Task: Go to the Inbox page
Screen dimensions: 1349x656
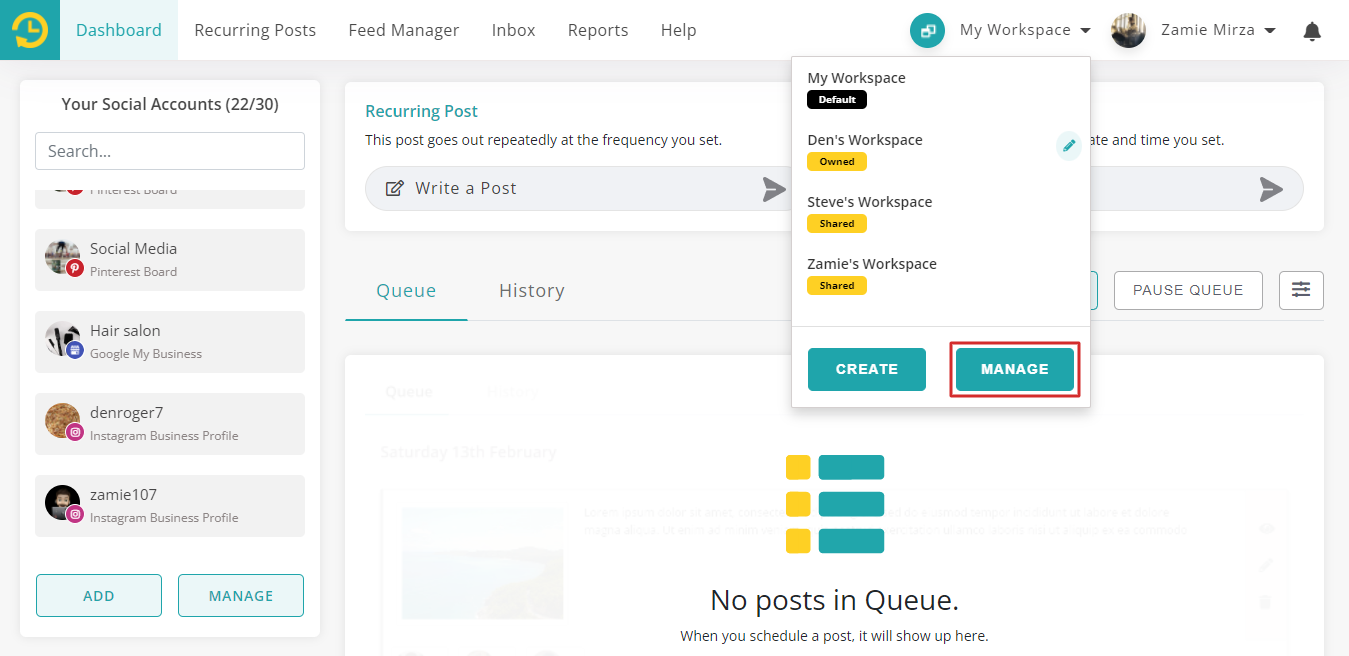Action: 513,30
